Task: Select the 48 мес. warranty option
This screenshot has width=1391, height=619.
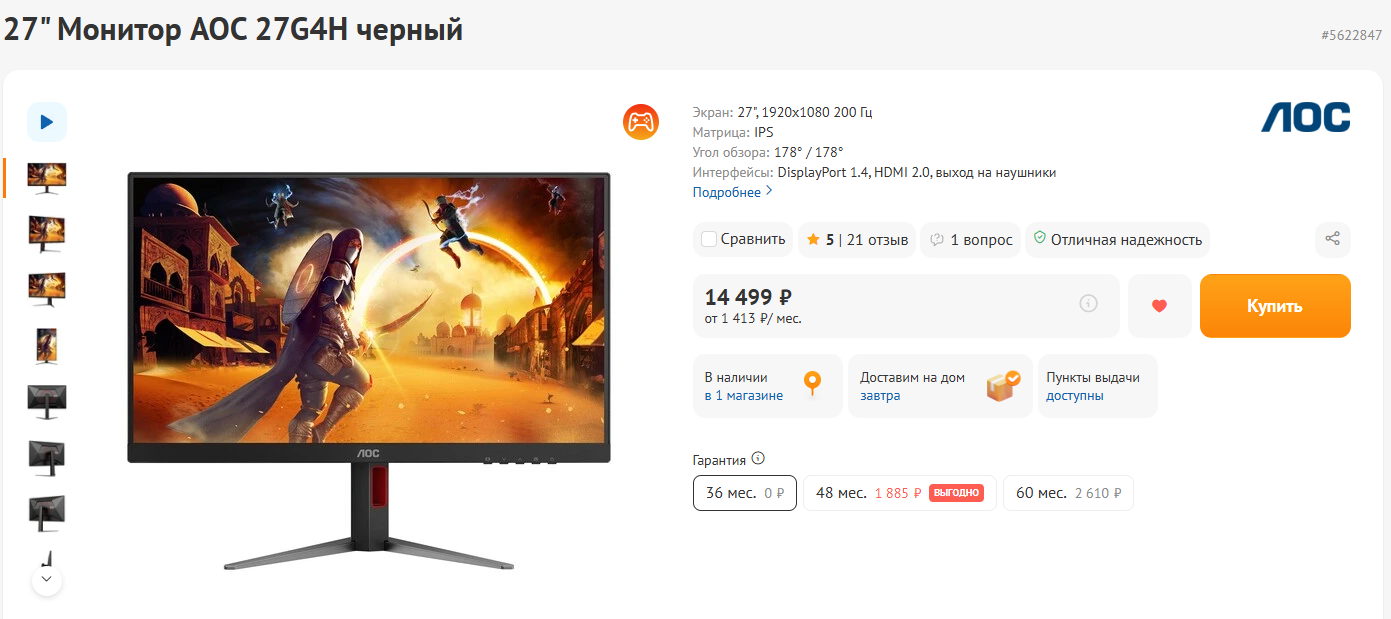Action: pyautogui.click(x=900, y=493)
